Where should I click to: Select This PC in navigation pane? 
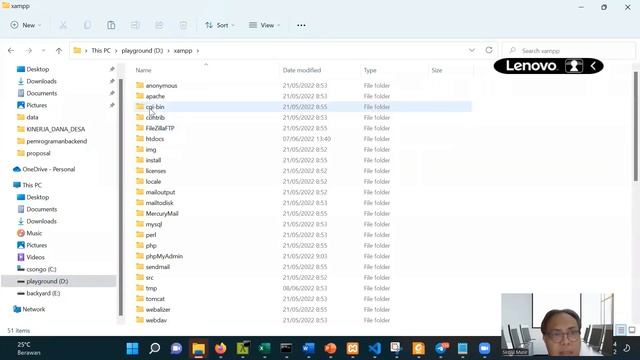pos(32,185)
